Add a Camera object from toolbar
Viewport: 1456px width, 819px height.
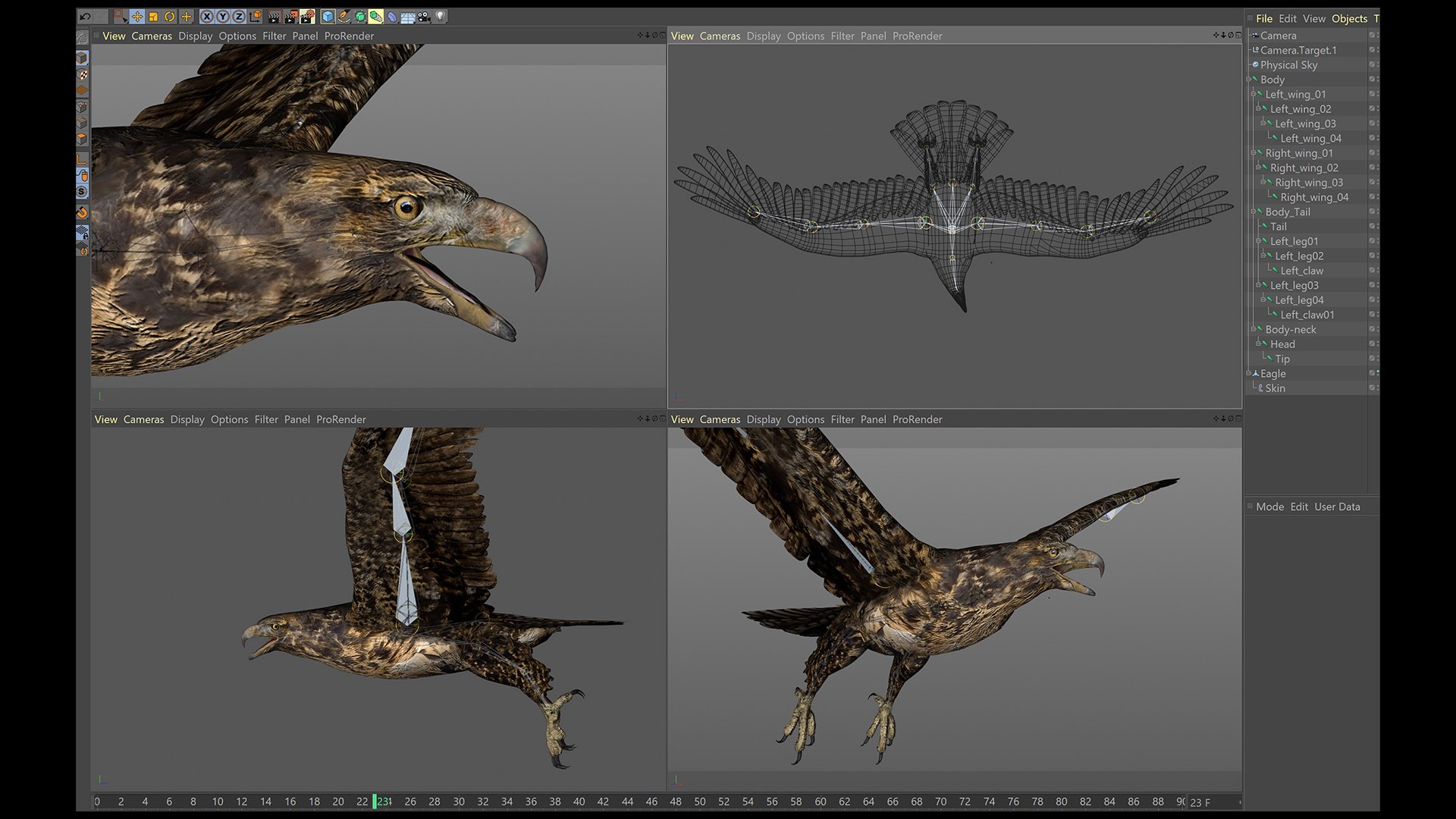pos(424,16)
